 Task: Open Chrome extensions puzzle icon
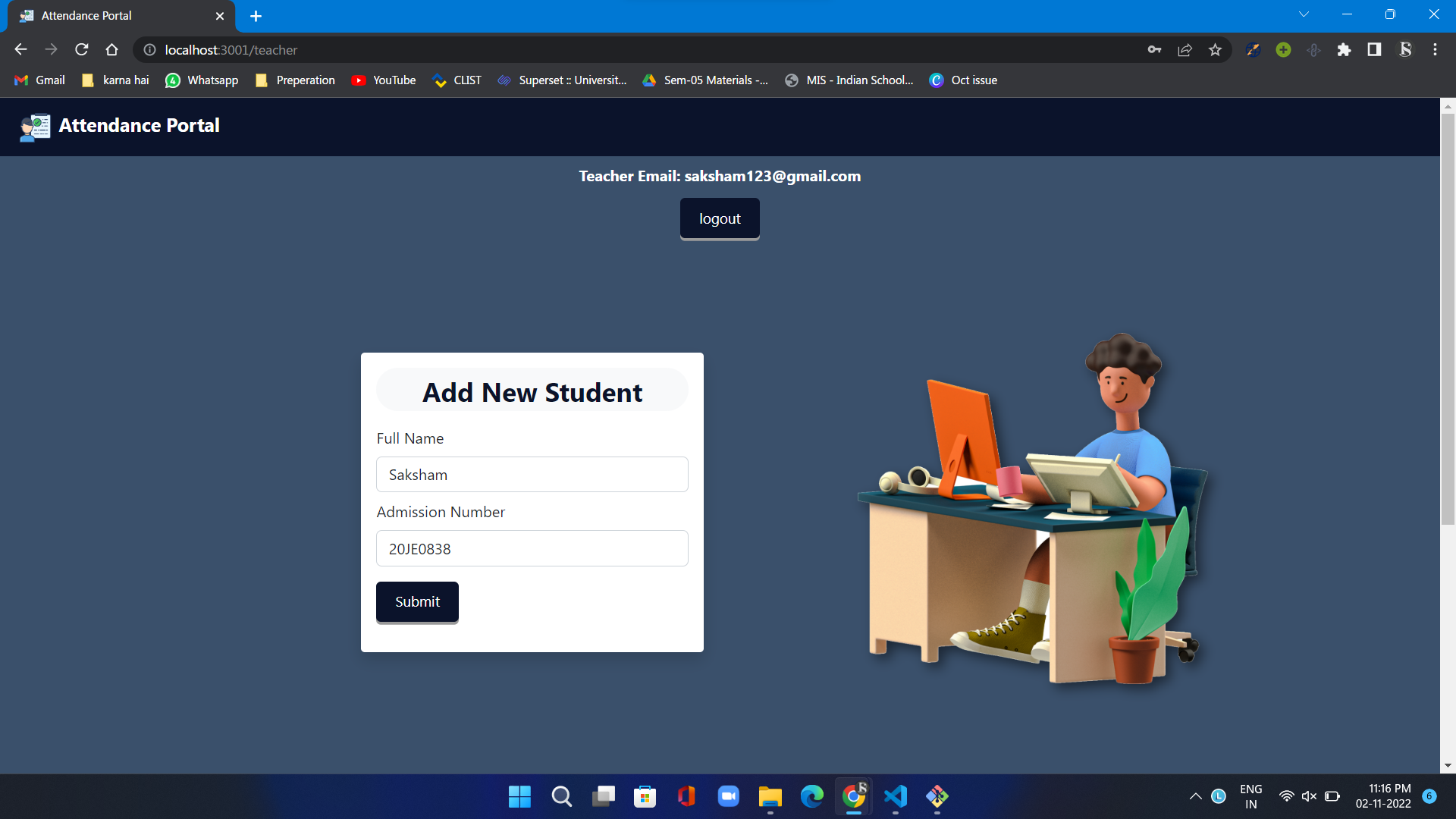click(x=1344, y=50)
